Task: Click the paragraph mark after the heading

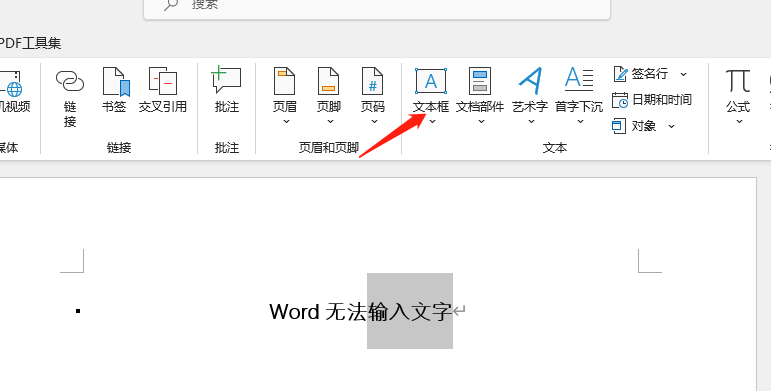Action: [459, 311]
